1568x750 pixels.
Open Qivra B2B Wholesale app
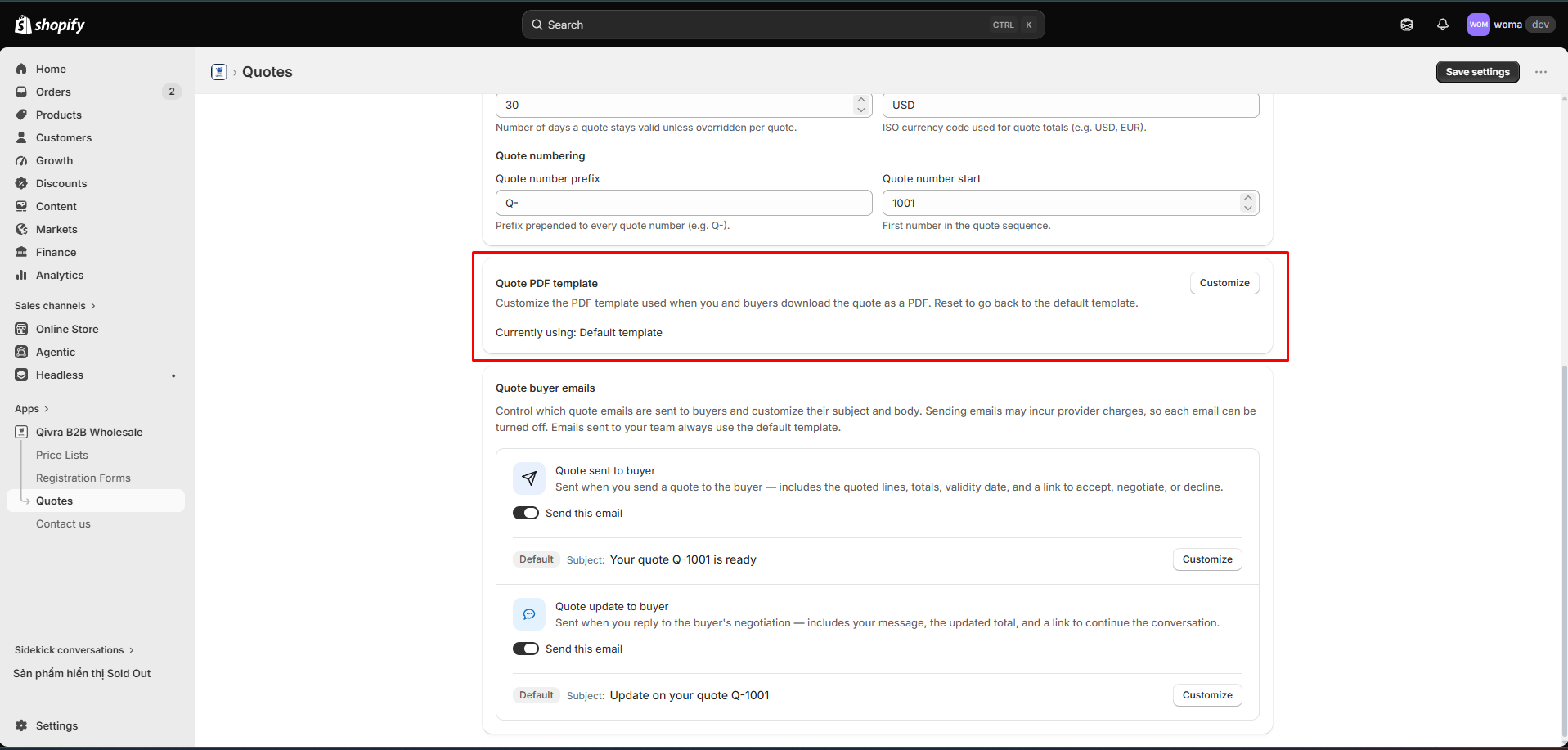click(x=89, y=432)
